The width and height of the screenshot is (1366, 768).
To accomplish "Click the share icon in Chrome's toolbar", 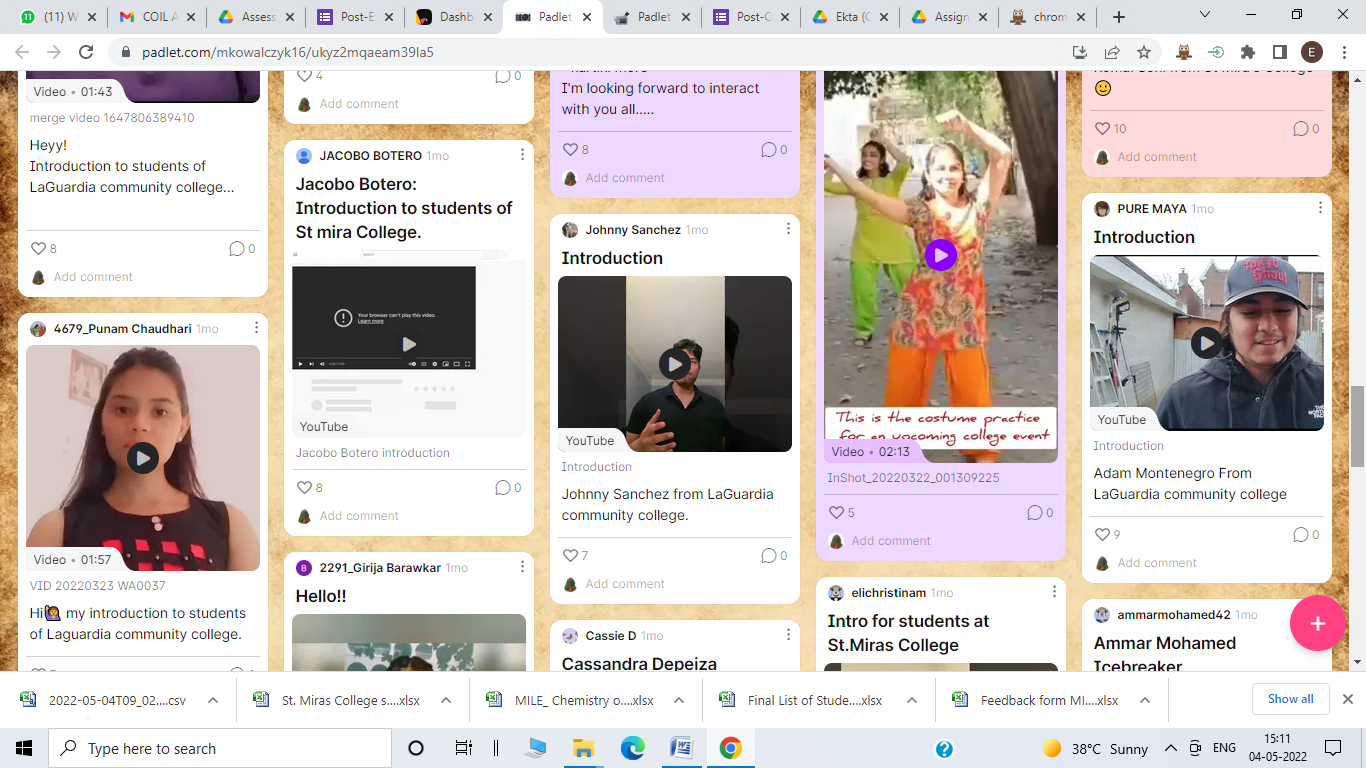I will [1111, 50].
